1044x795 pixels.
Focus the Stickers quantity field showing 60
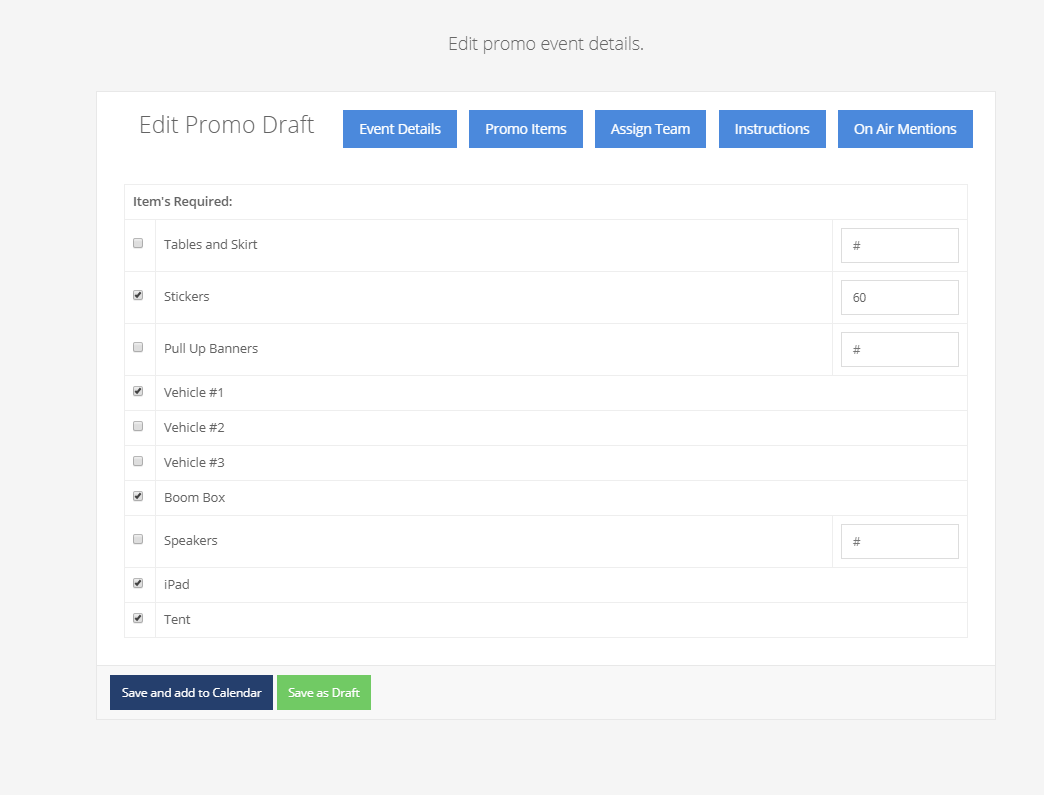pyautogui.click(x=899, y=297)
